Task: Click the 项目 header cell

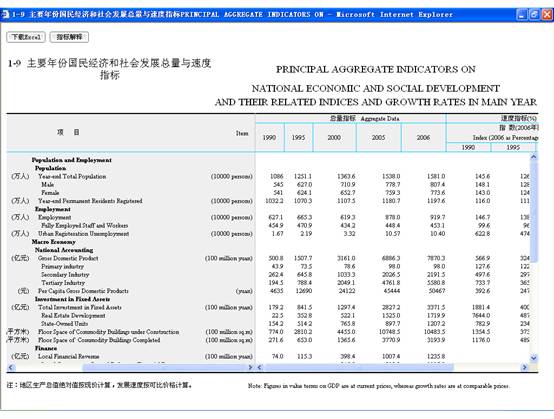Action: (x=68, y=132)
